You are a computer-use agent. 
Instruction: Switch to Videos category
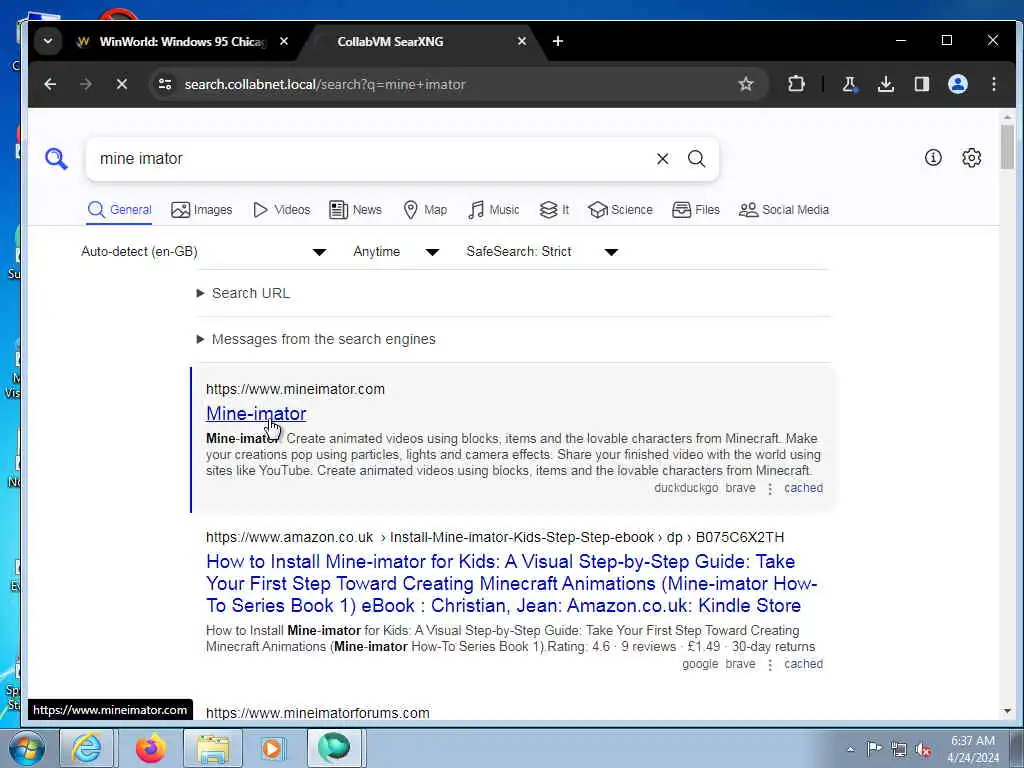coord(281,210)
